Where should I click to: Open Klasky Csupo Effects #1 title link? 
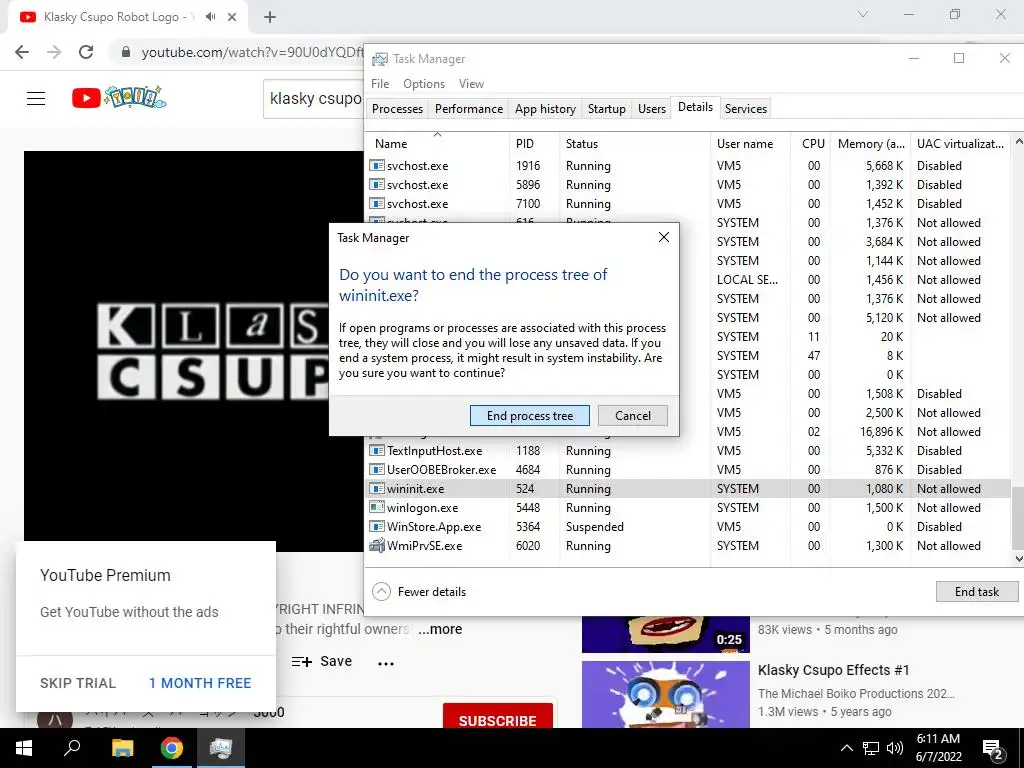(x=833, y=670)
